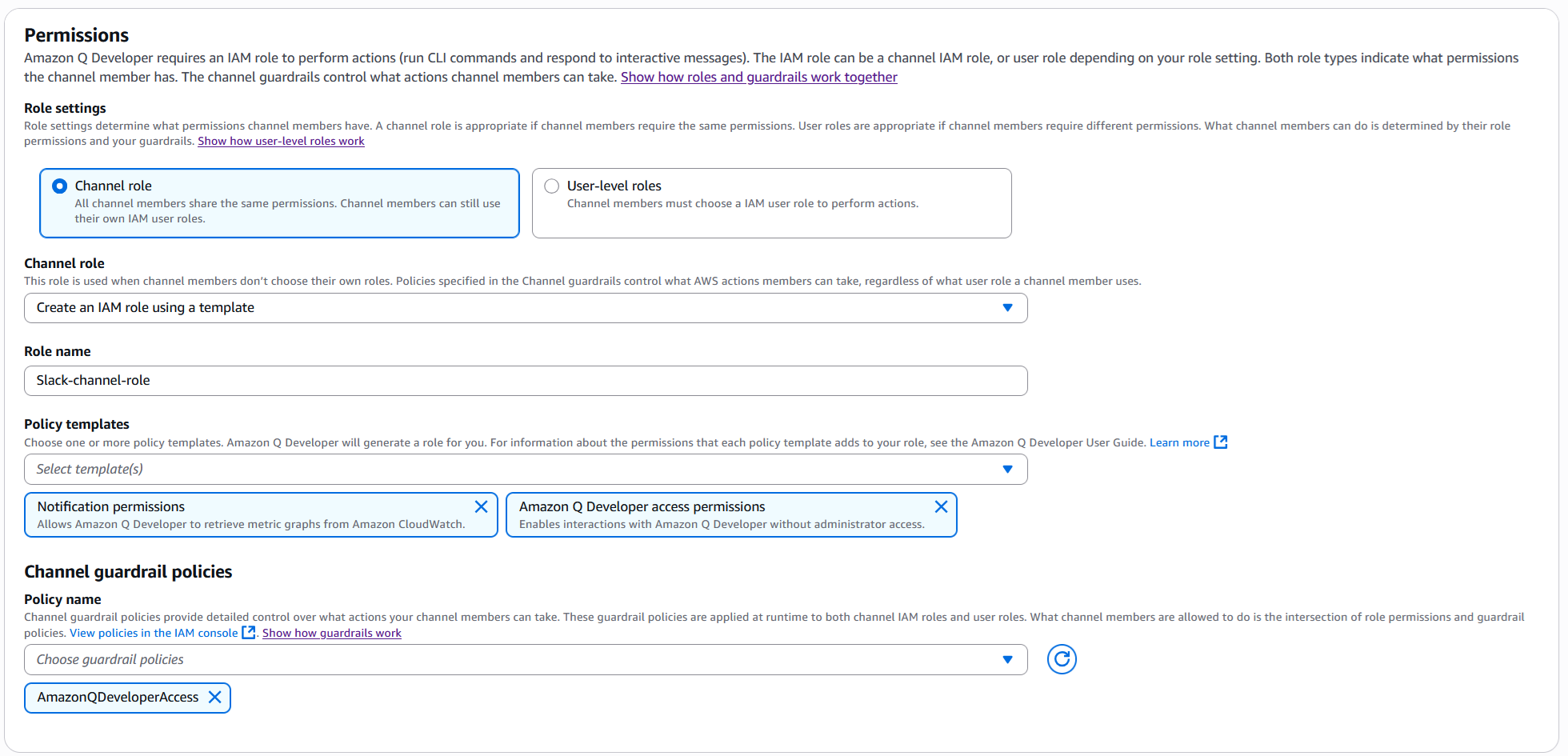This screenshot has height=756, width=1568.
Task: Click the Permissions heading text
Action: coord(77,35)
